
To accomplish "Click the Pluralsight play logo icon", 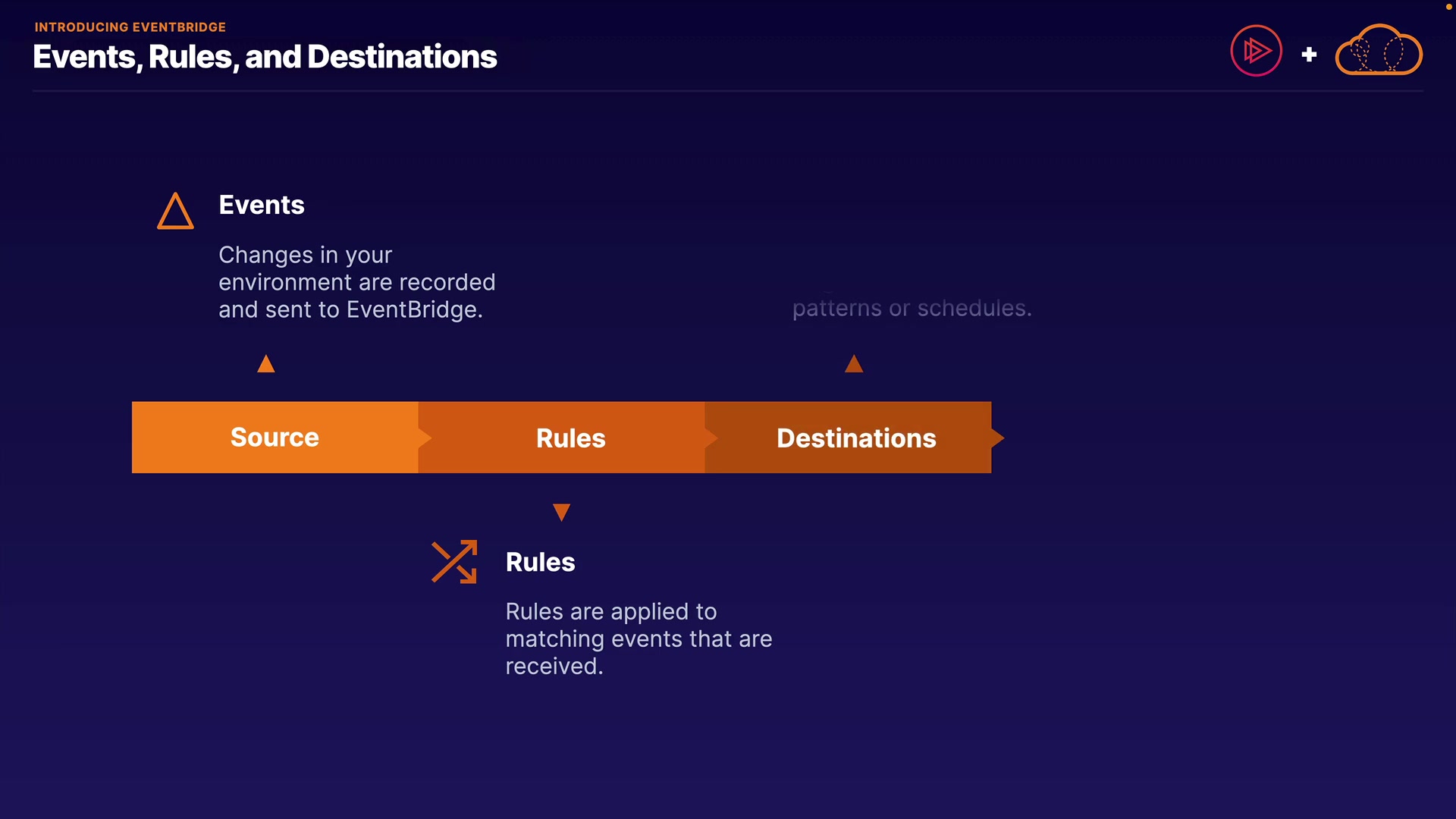I will (x=1256, y=51).
